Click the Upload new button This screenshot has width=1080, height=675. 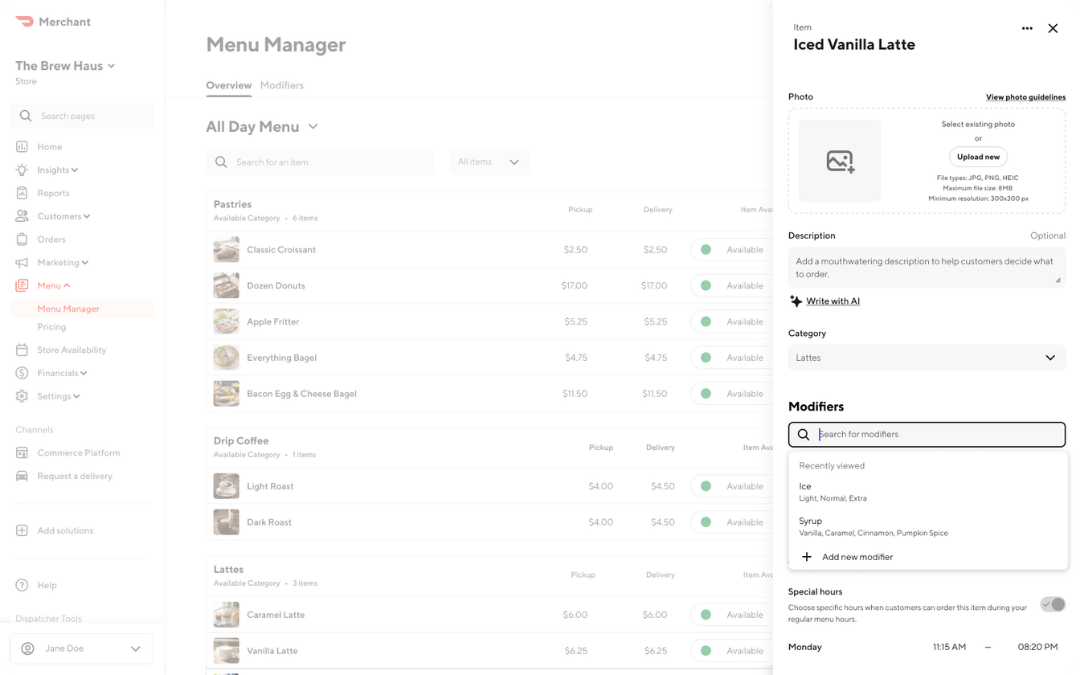[x=978, y=157]
